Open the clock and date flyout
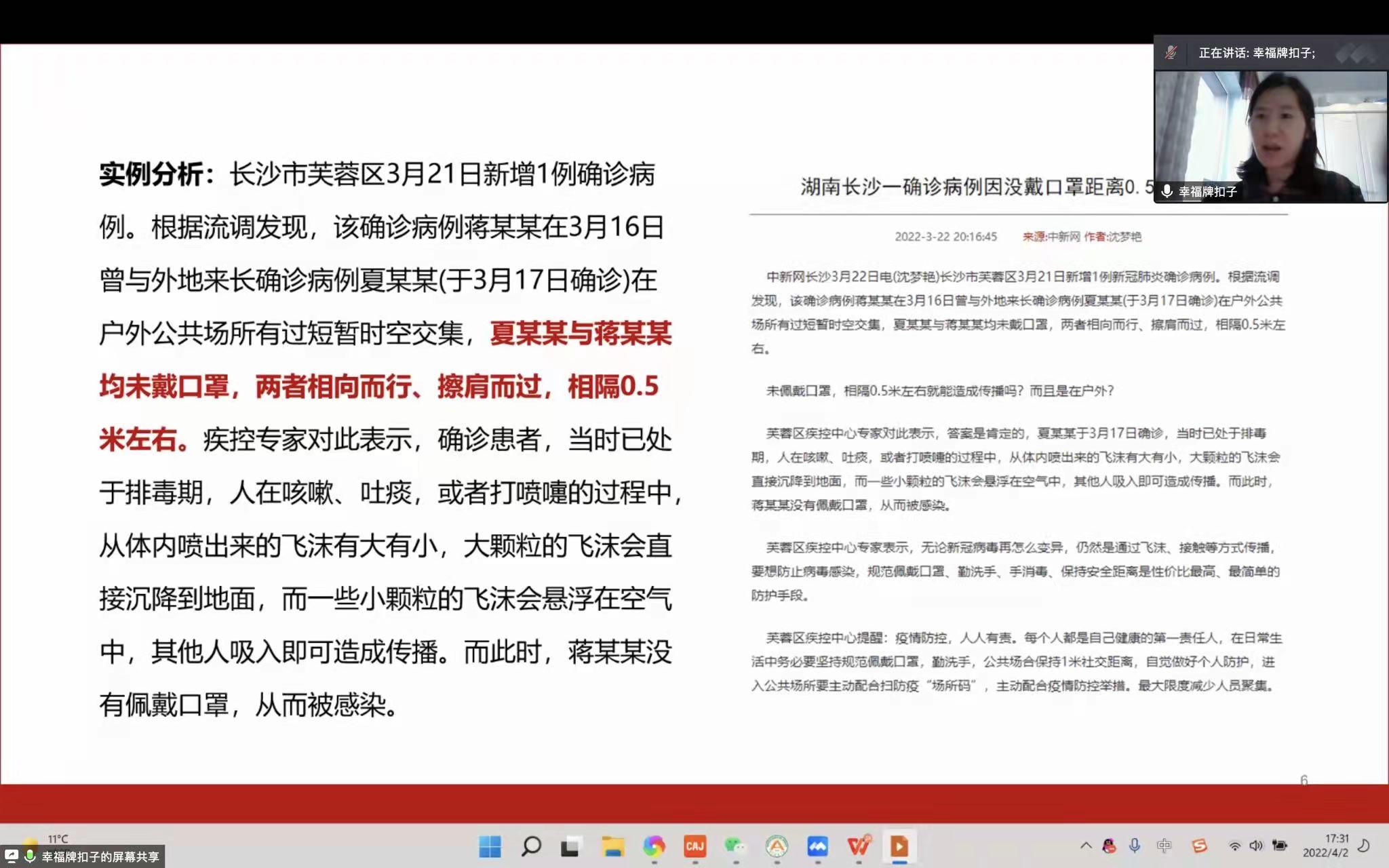Viewport: 1389px width, 868px height. click(1325, 846)
